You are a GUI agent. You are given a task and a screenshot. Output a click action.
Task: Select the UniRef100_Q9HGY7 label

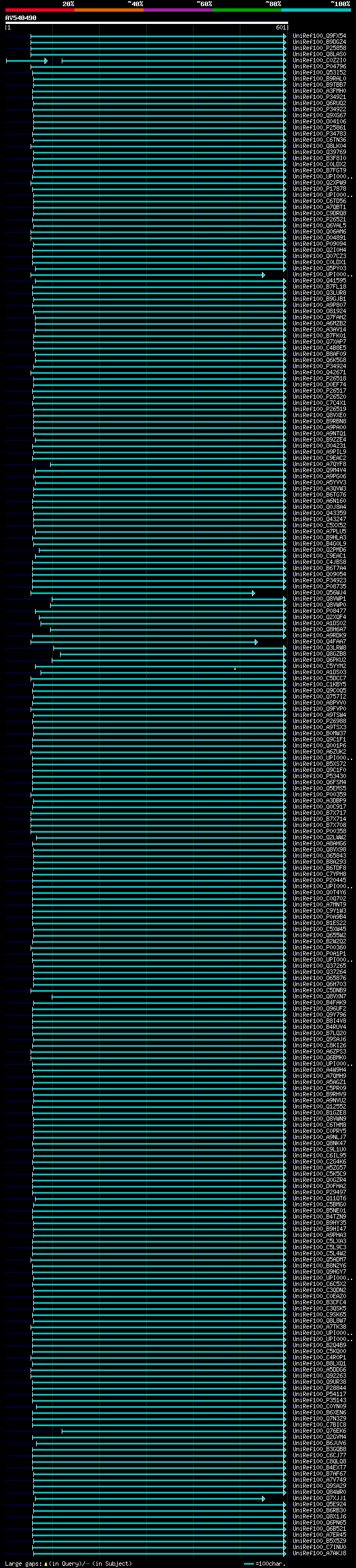click(x=319, y=1272)
